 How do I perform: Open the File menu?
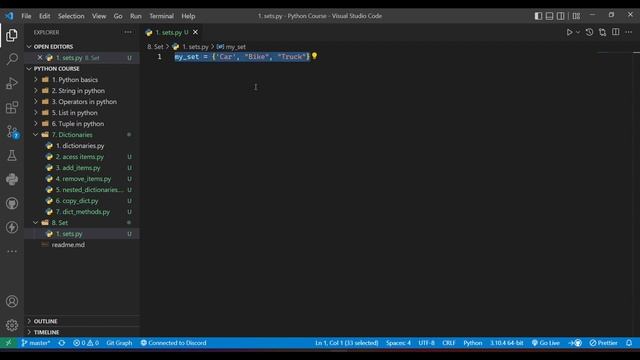[x=26, y=16]
